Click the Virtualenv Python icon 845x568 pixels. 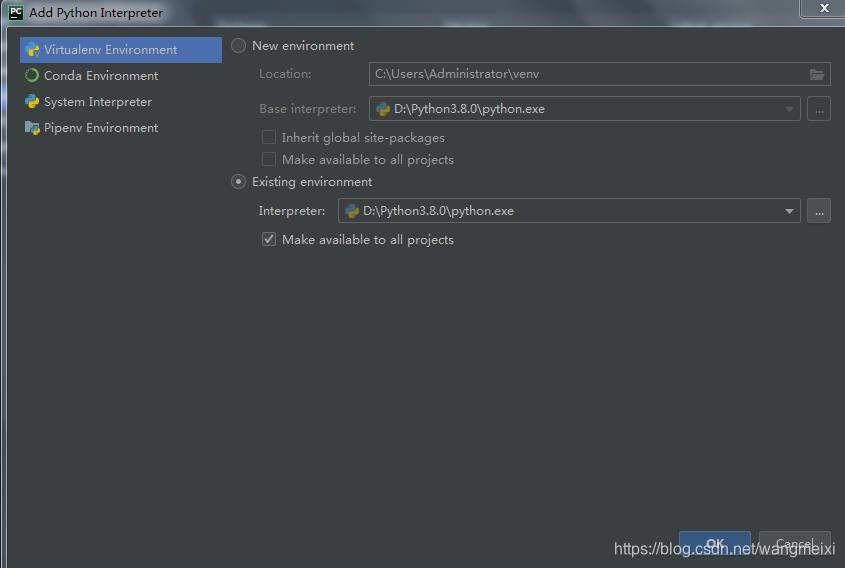[x=32, y=50]
